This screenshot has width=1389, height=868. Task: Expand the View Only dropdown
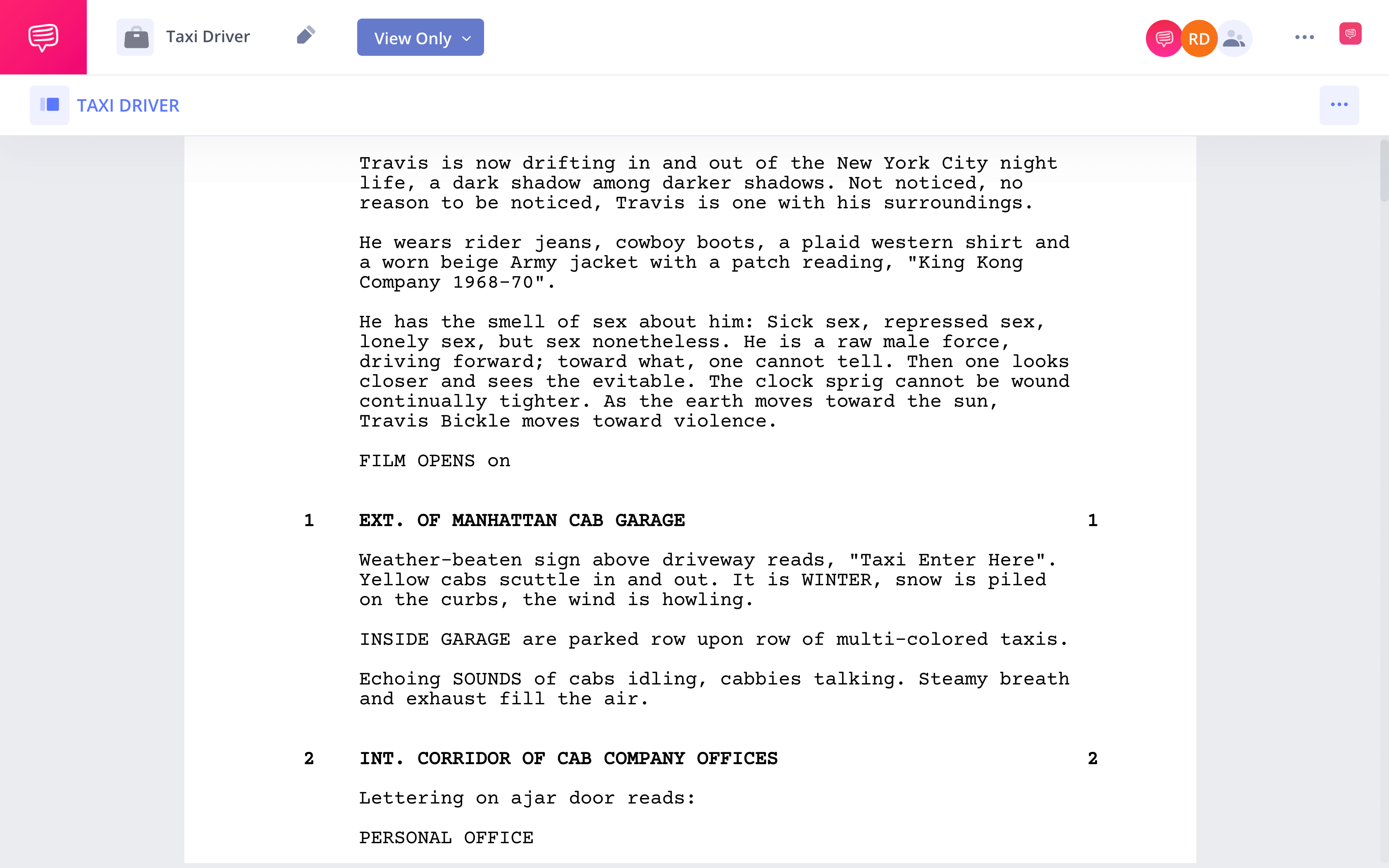[x=466, y=37]
